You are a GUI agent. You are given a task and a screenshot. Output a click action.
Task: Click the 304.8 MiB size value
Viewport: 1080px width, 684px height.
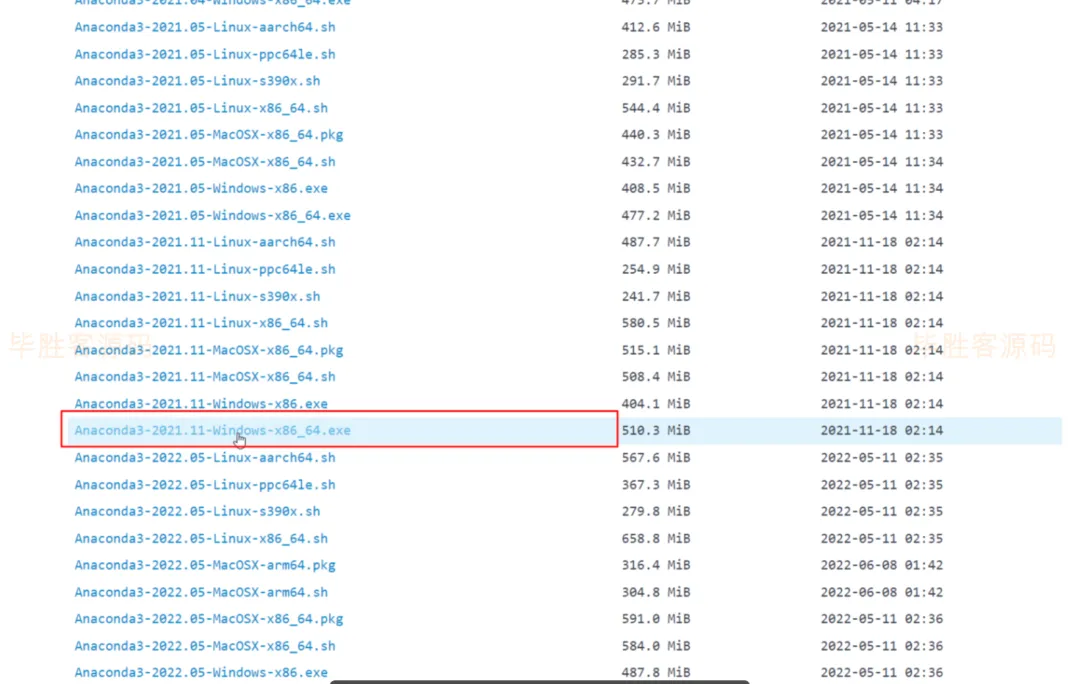(x=656, y=592)
